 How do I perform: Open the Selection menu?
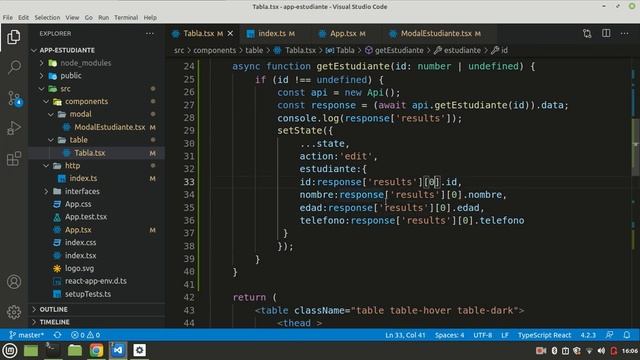pos(47,18)
